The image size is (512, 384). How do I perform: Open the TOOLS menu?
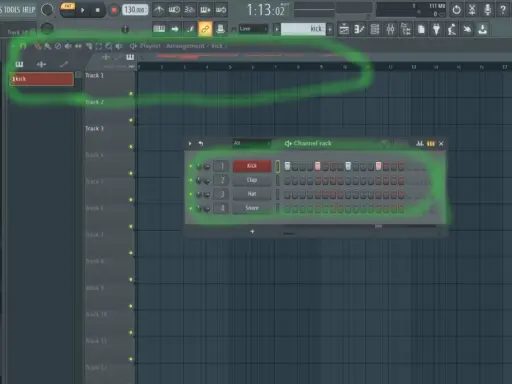[x=12, y=10]
